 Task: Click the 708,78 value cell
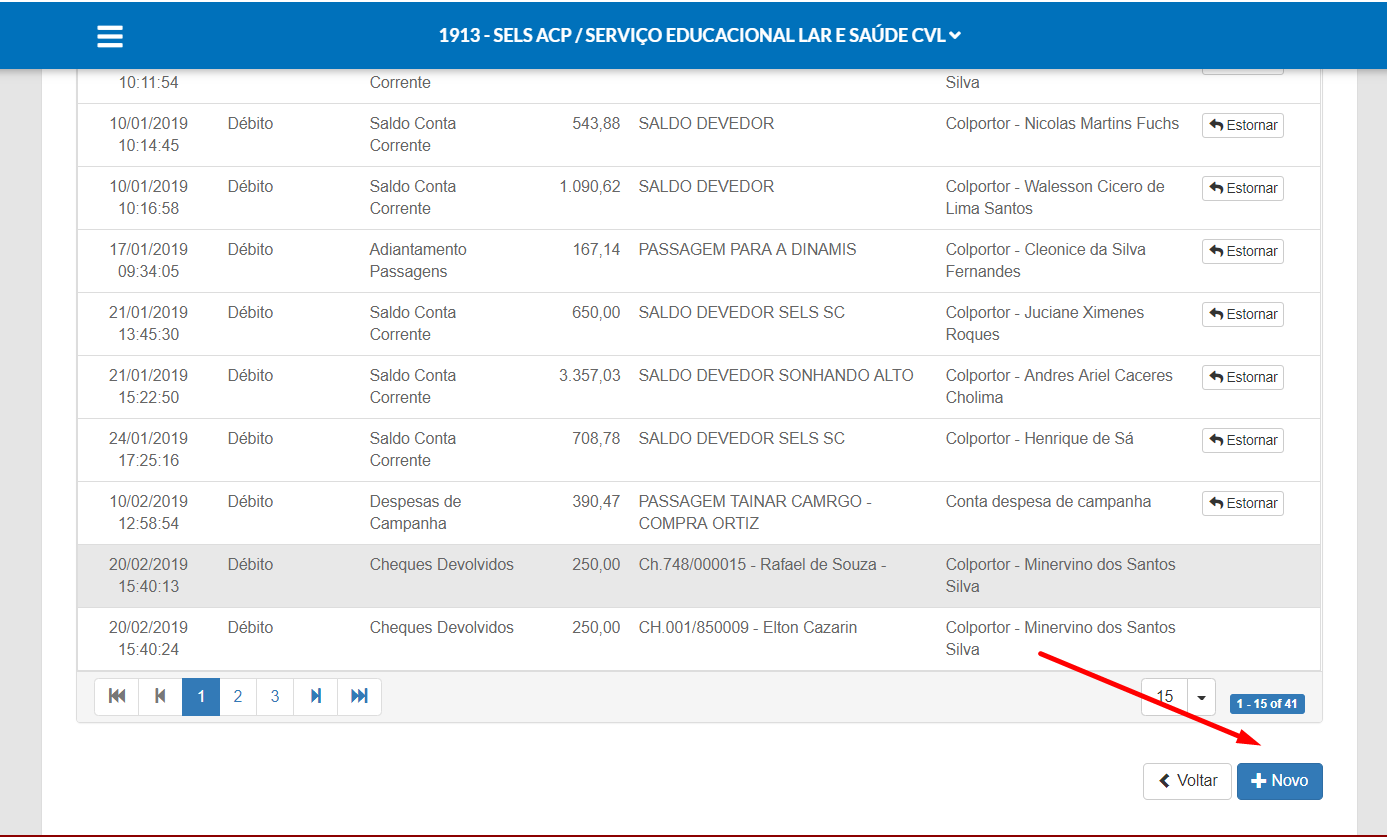pos(596,439)
